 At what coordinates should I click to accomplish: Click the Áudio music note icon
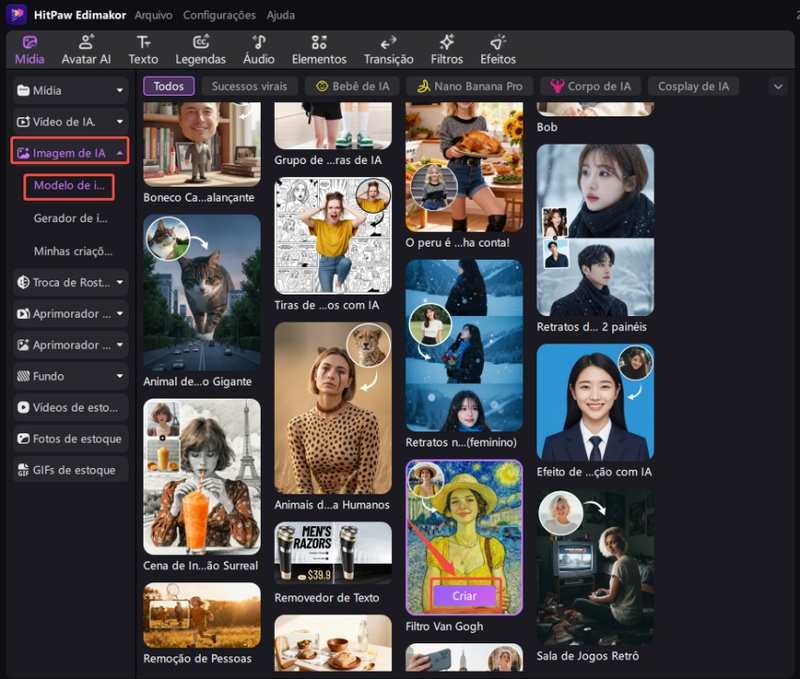[259, 42]
